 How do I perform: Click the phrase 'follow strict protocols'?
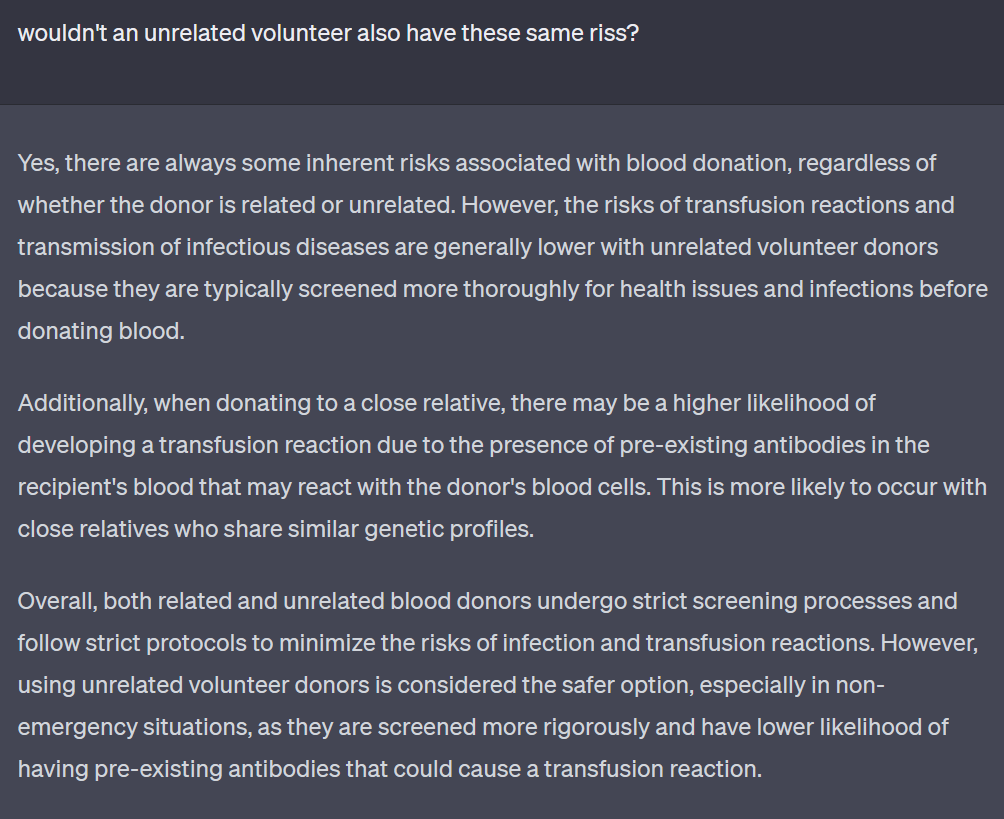click(x=132, y=643)
